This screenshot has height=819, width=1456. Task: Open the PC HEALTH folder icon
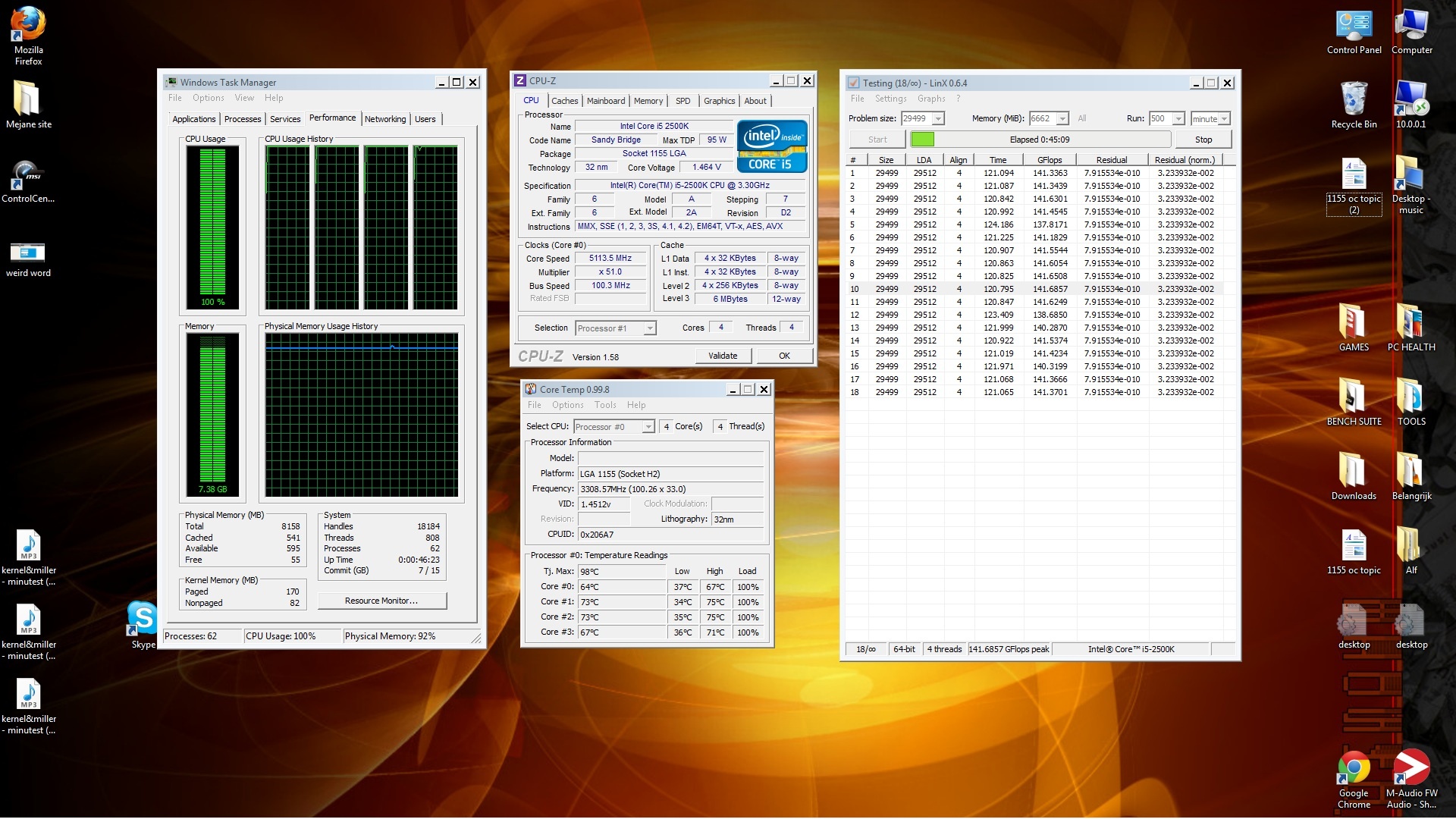click(1410, 323)
